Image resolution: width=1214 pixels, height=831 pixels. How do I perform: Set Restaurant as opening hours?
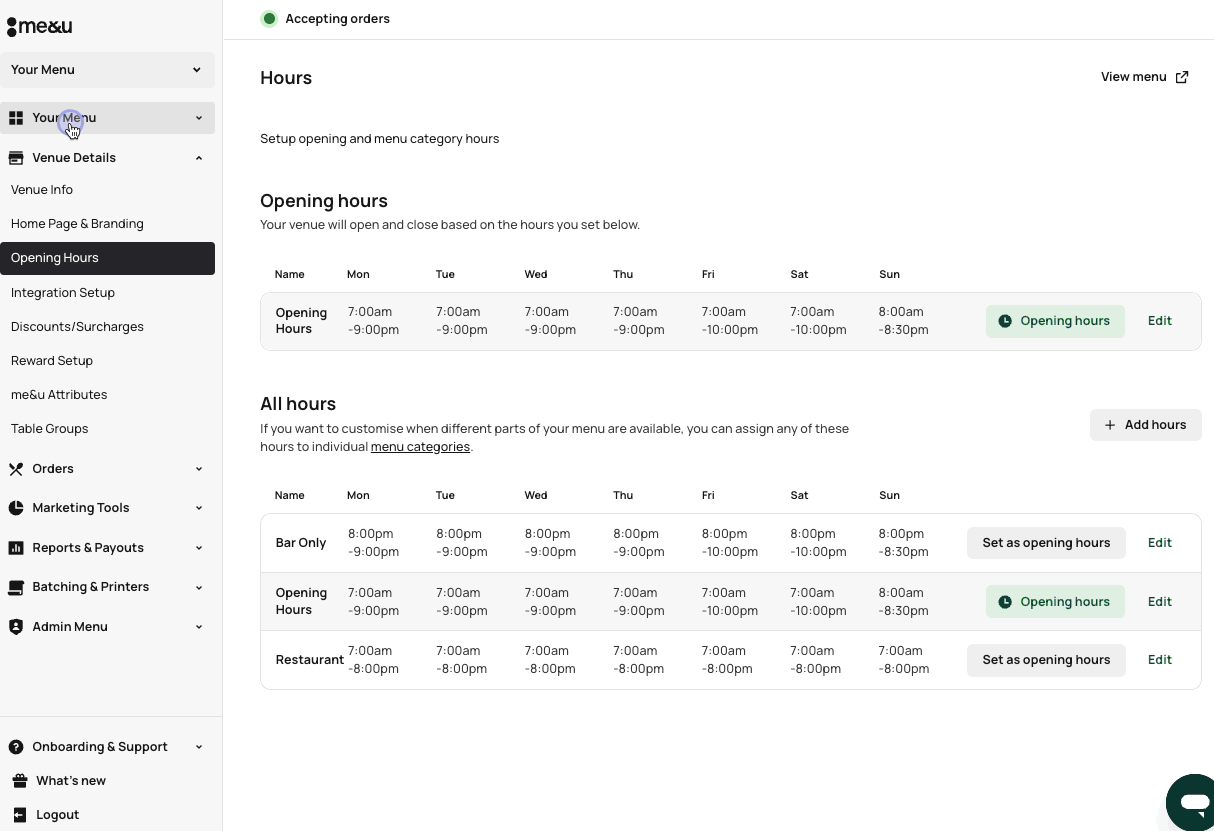1045,660
